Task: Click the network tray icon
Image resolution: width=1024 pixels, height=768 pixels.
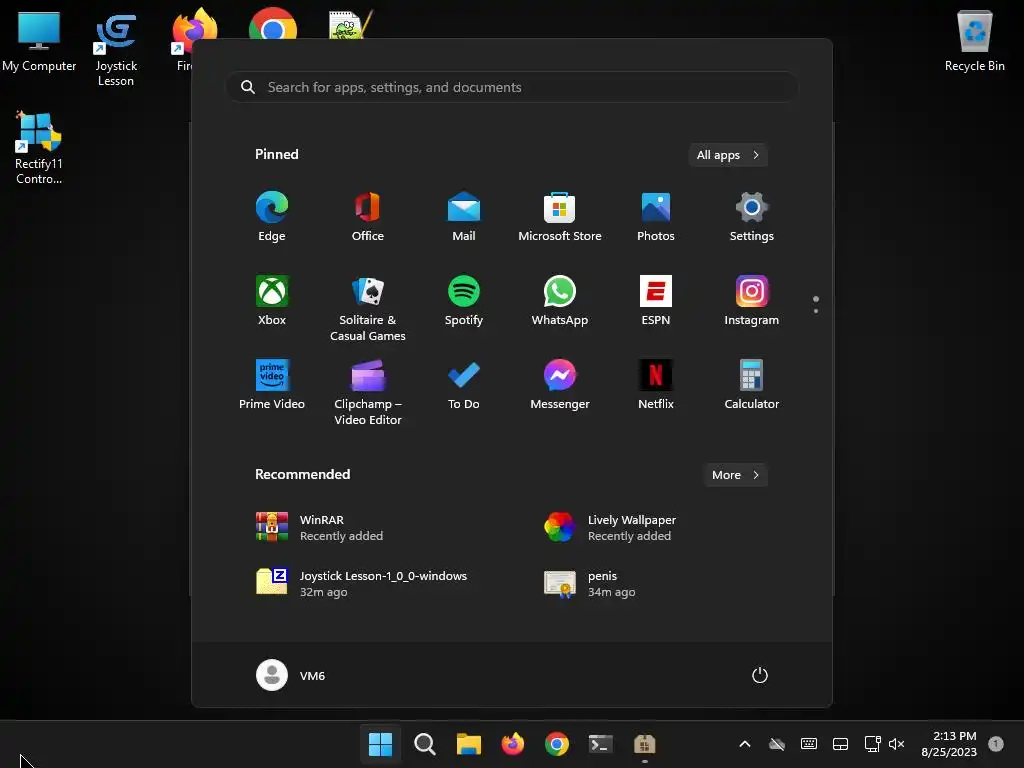Action: [x=872, y=744]
